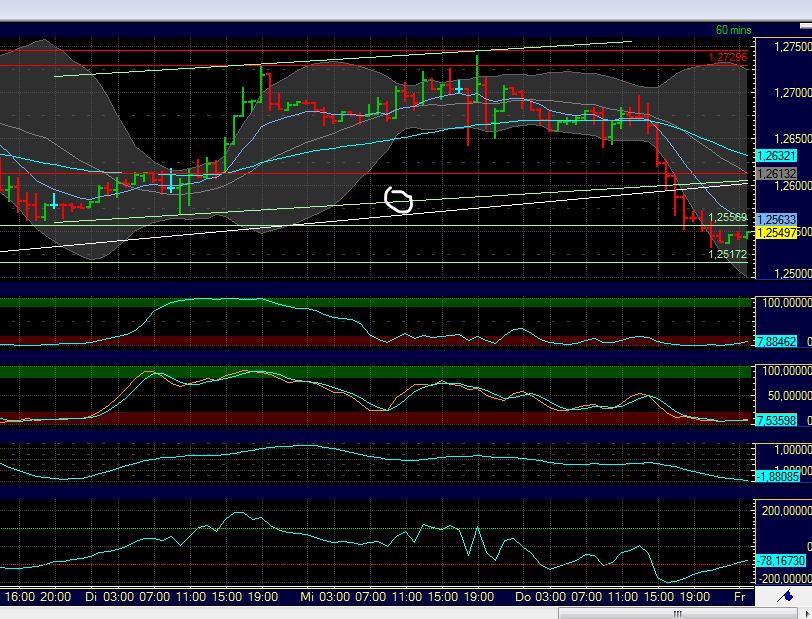This screenshot has width=812, height=619.
Task: Click the cyan 1,26321 price tag
Action: click(776, 155)
